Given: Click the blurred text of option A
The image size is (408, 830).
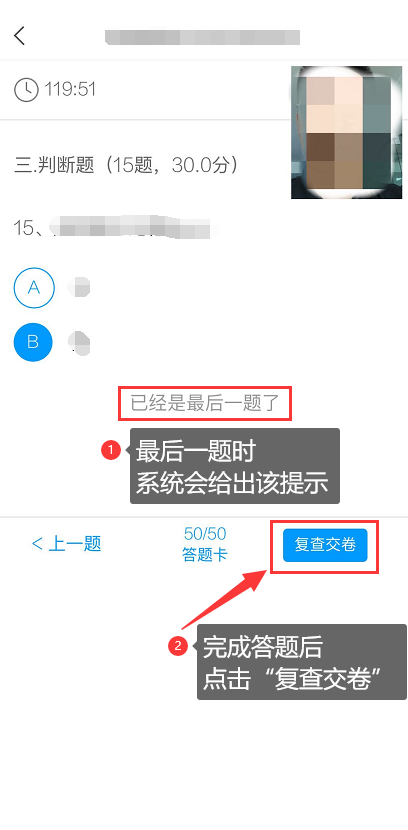Looking at the screenshot, I should click(79, 288).
